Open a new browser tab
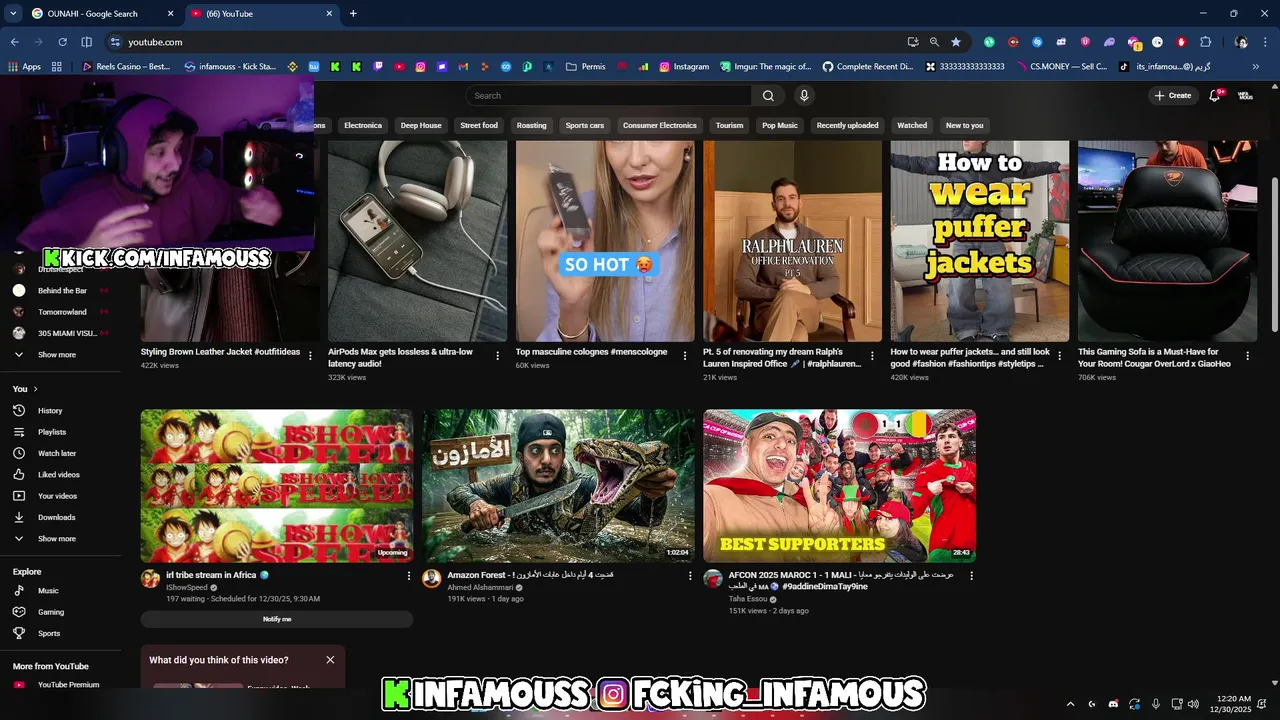Screen dimensions: 1280x720 [353, 14]
